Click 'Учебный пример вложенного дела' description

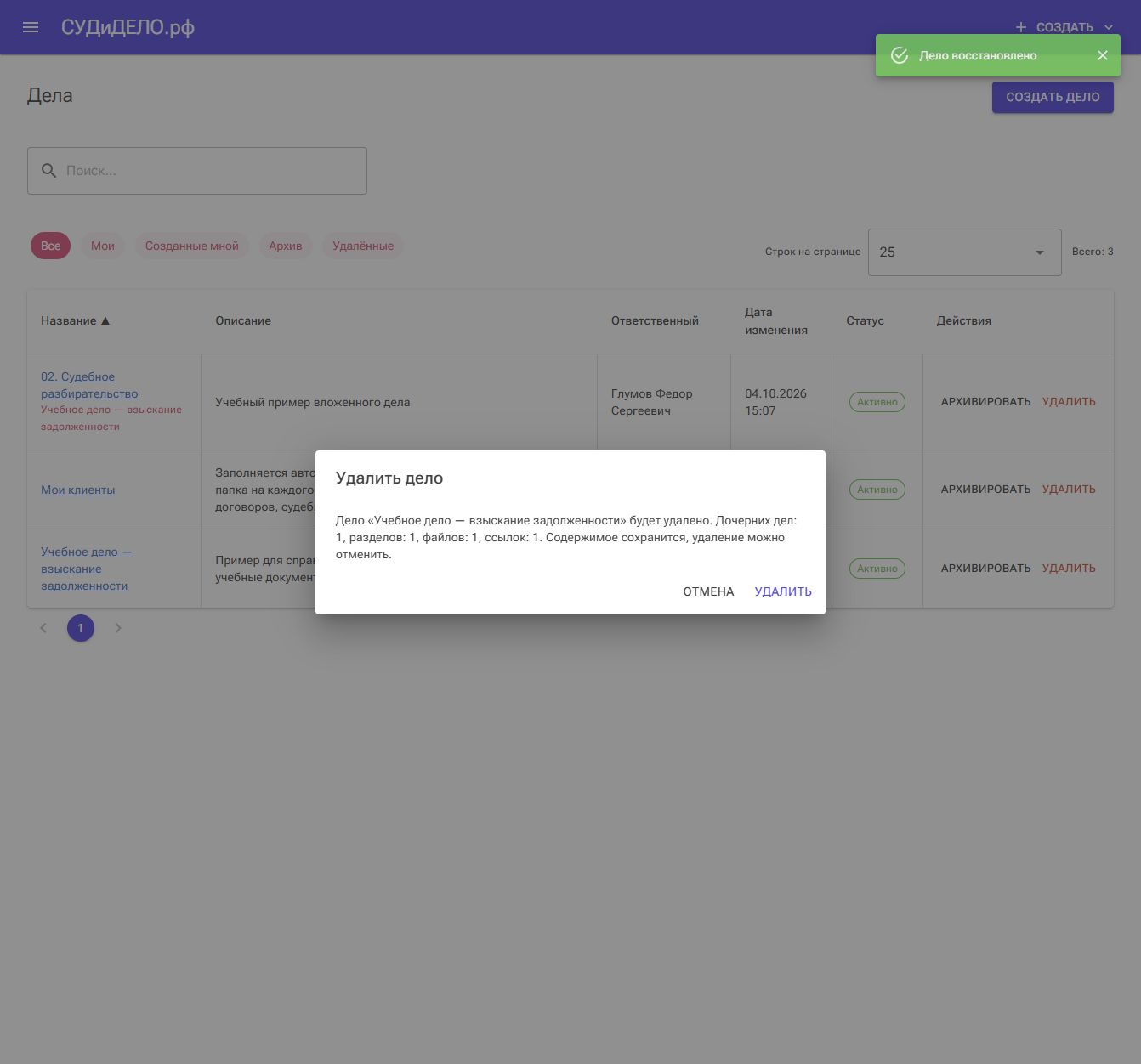(x=312, y=402)
